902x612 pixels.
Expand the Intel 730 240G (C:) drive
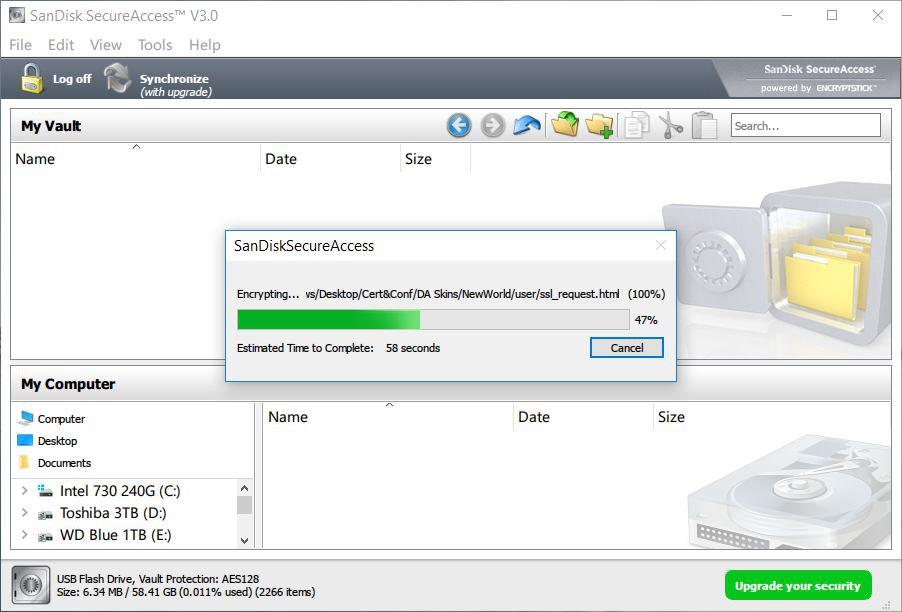pos(25,491)
